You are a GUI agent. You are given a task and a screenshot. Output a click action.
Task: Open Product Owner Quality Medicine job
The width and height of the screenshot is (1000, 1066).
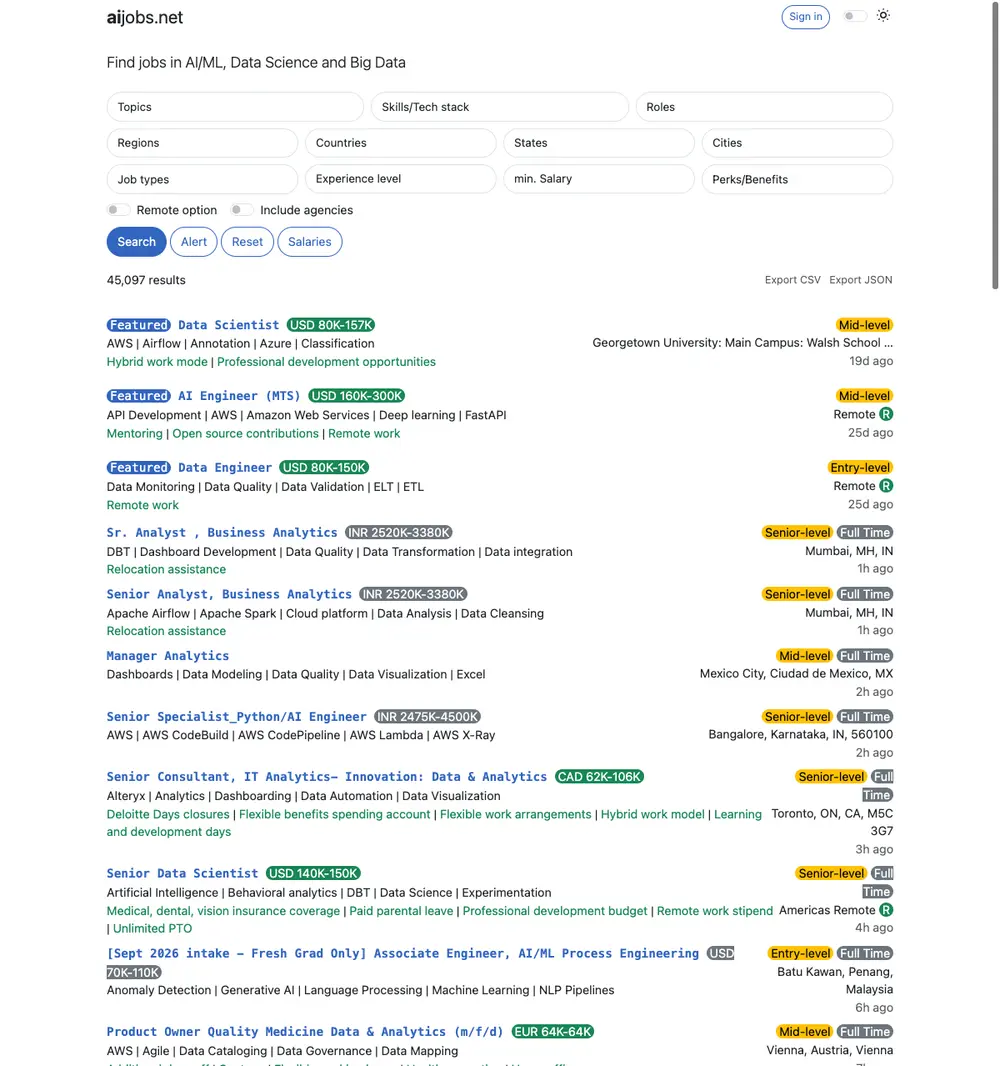tap(305, 1031)
